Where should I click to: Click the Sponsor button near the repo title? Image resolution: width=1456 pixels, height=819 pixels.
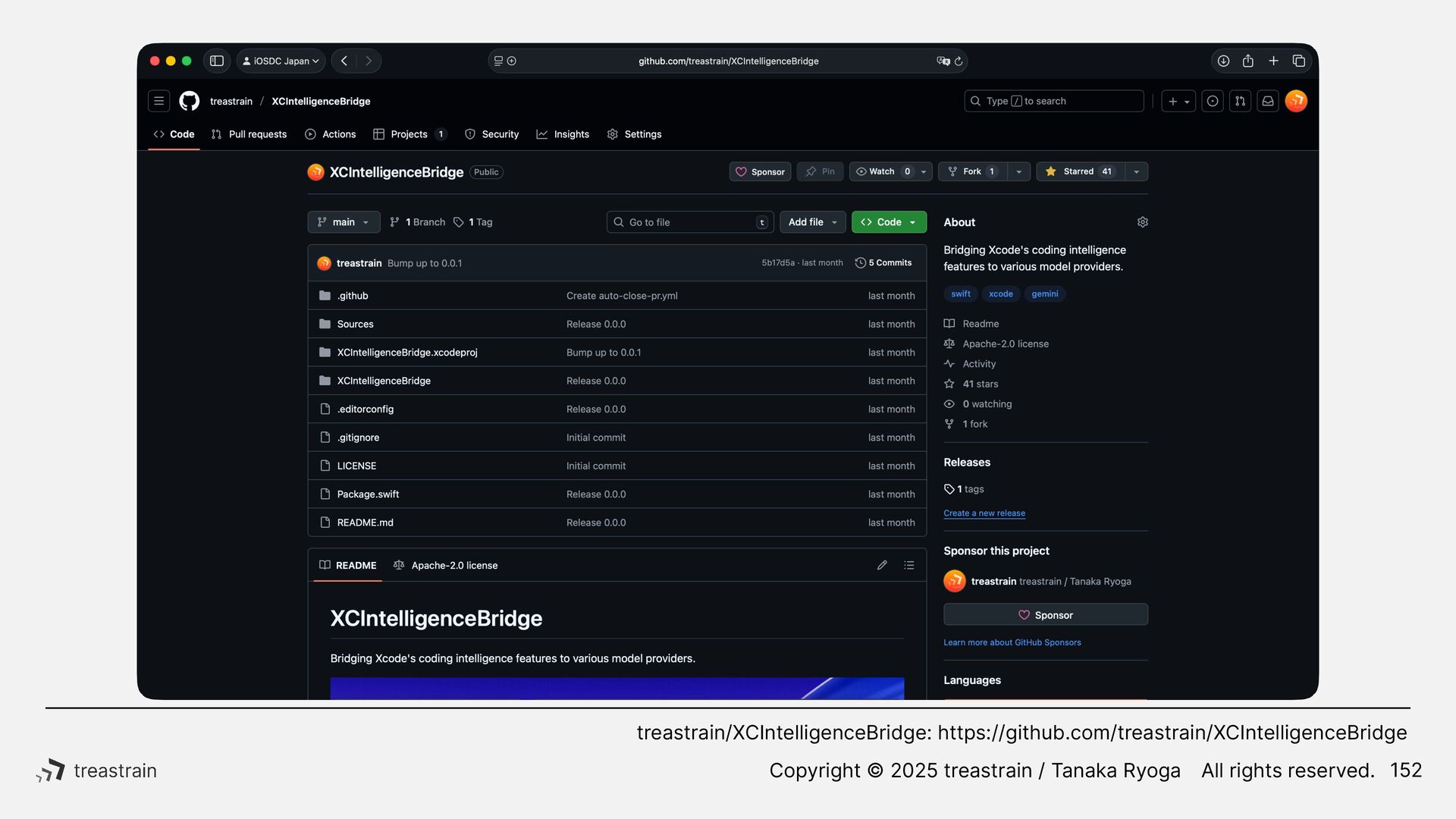click(760, 171)
